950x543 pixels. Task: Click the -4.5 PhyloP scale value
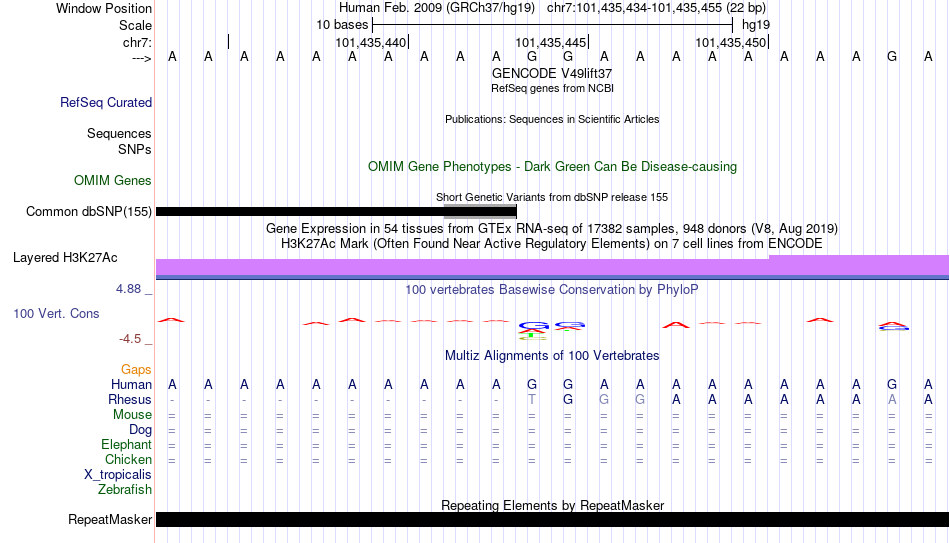pyautogui.click(x=130, y=339)
